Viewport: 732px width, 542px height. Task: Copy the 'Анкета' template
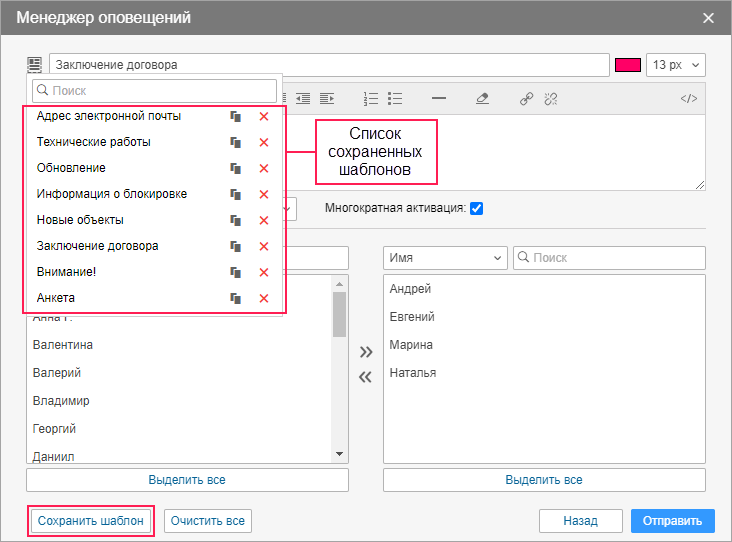click(236, 298)
